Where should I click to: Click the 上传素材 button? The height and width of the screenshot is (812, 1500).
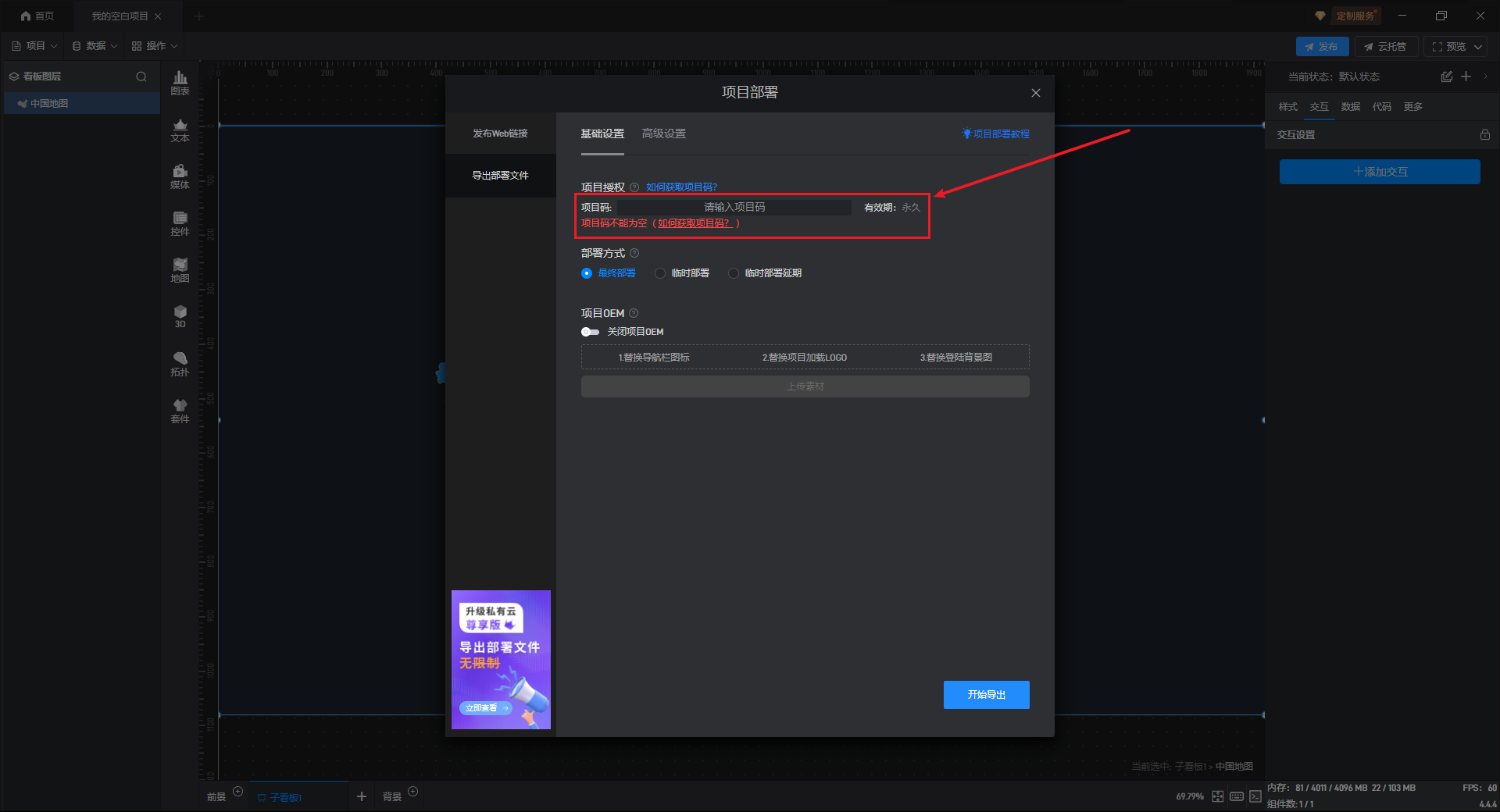pos(805,386)
